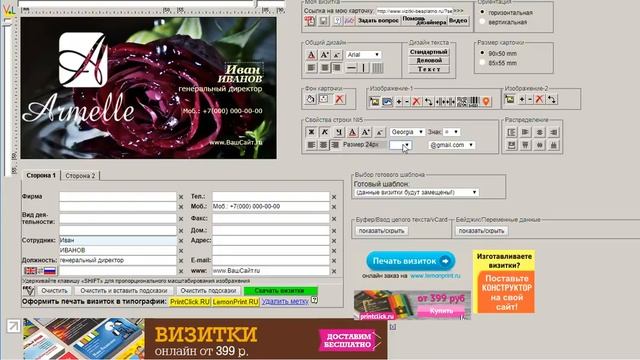Upload picture for Изображение-1

tap(374, 102)
